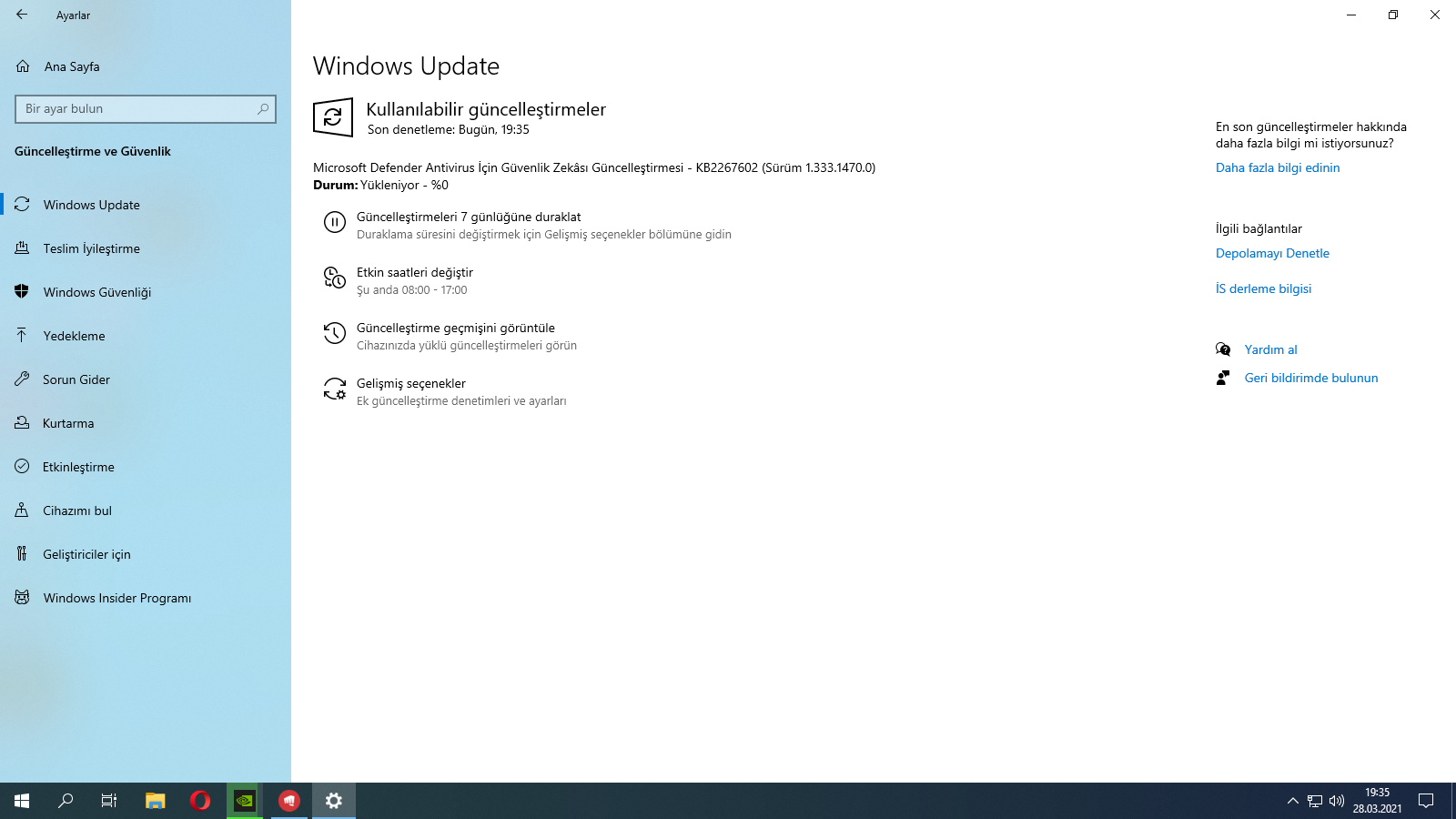Open the taskbar clock and date
This screenshot has height=819, width=1456.
click(1377, 801)
